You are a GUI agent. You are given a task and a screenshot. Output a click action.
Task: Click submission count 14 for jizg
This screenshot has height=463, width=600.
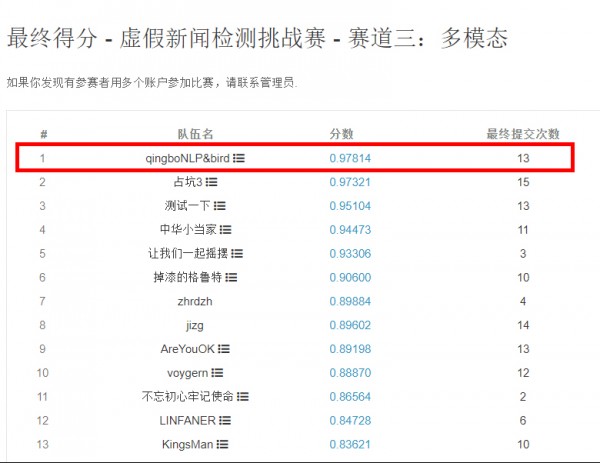[523, 325]
